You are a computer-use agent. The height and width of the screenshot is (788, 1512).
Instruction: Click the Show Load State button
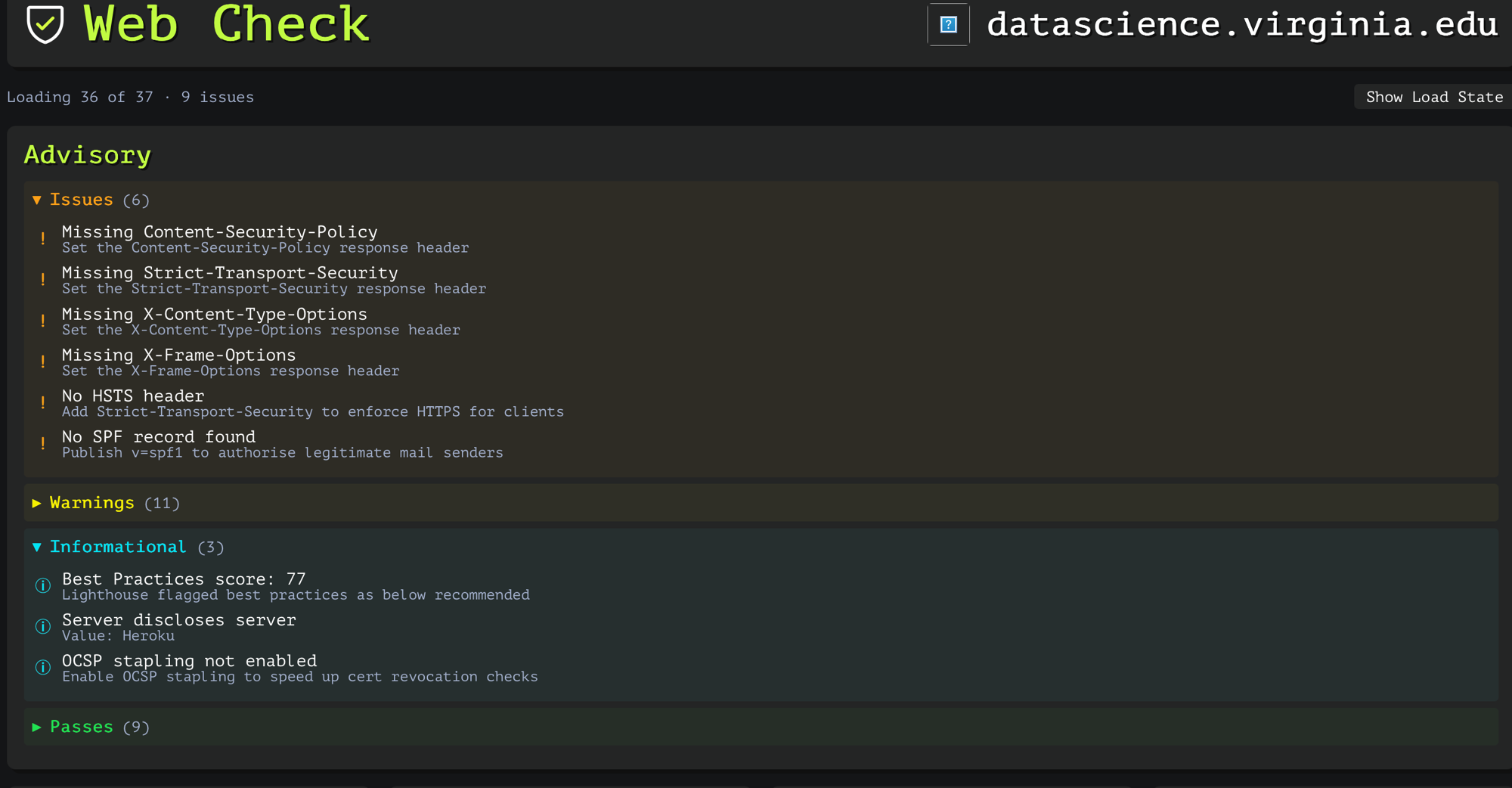click(x=1433, y=97)
